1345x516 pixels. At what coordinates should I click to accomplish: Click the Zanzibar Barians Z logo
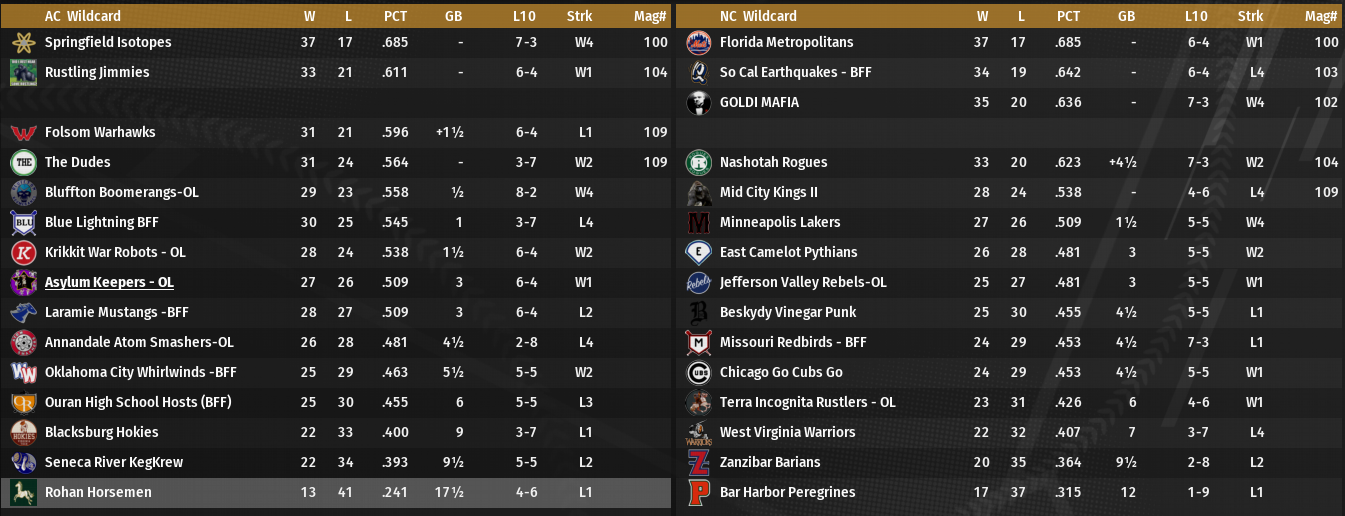698,462
